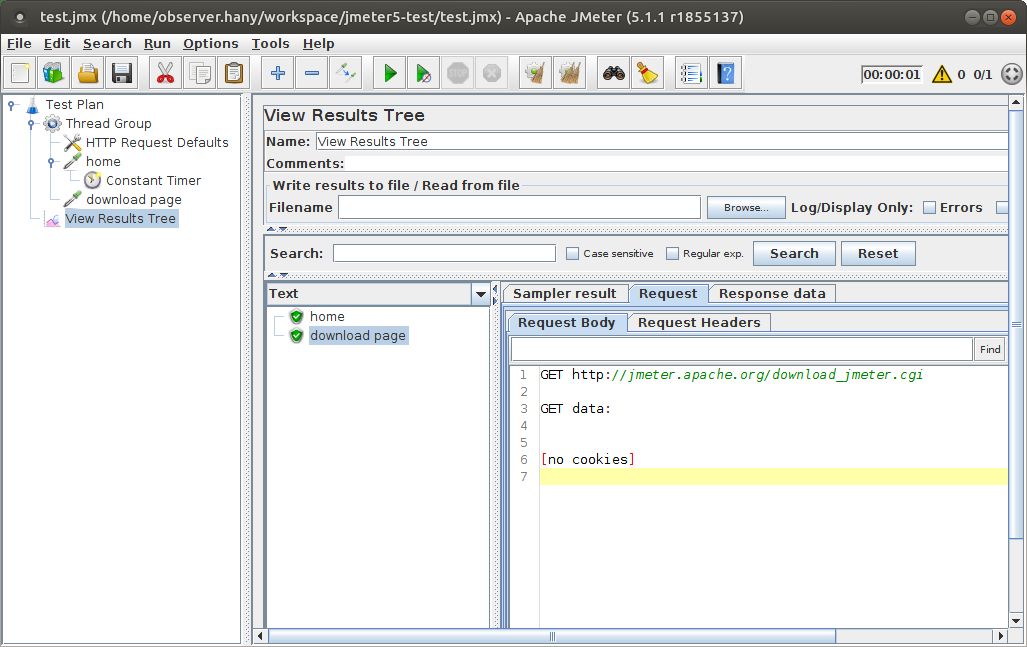Click the Filename input field
Image resolution: width=1027 pixels, height=647 pixels.
pos(519,208)
